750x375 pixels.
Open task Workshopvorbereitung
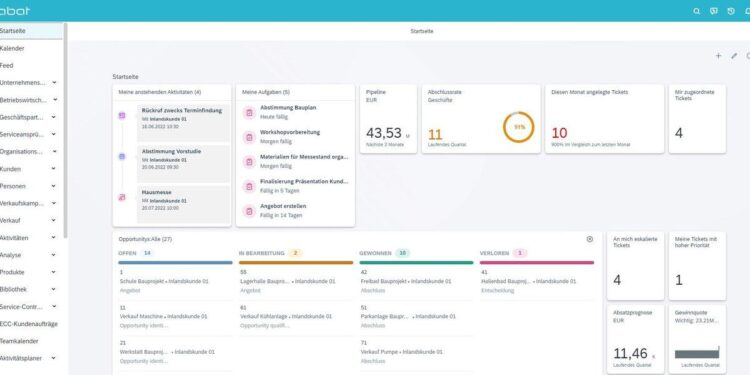(296, 137)
